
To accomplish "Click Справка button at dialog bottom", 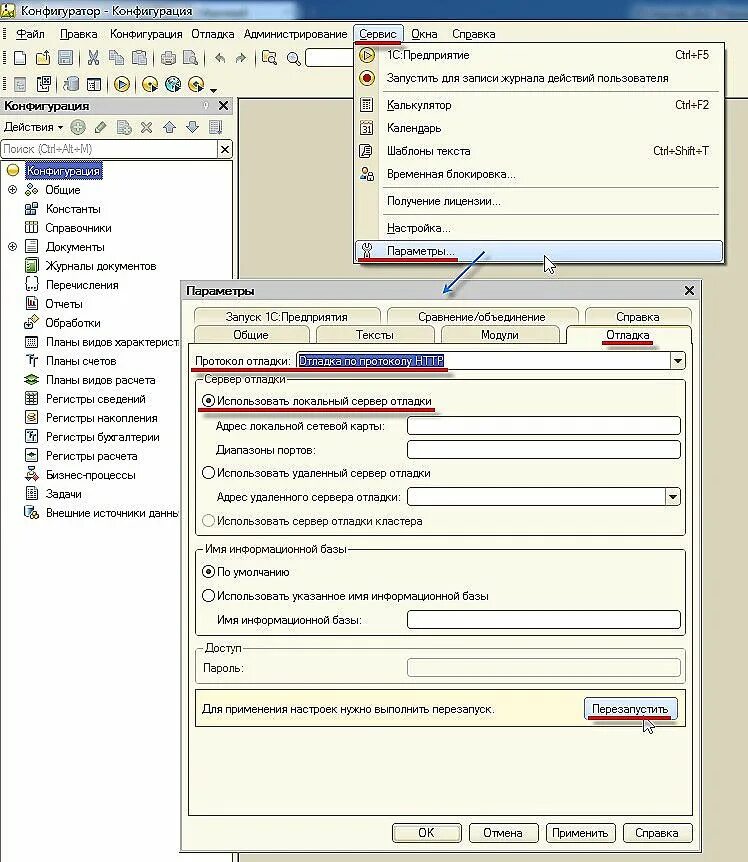I will click(x=657, y=833).
